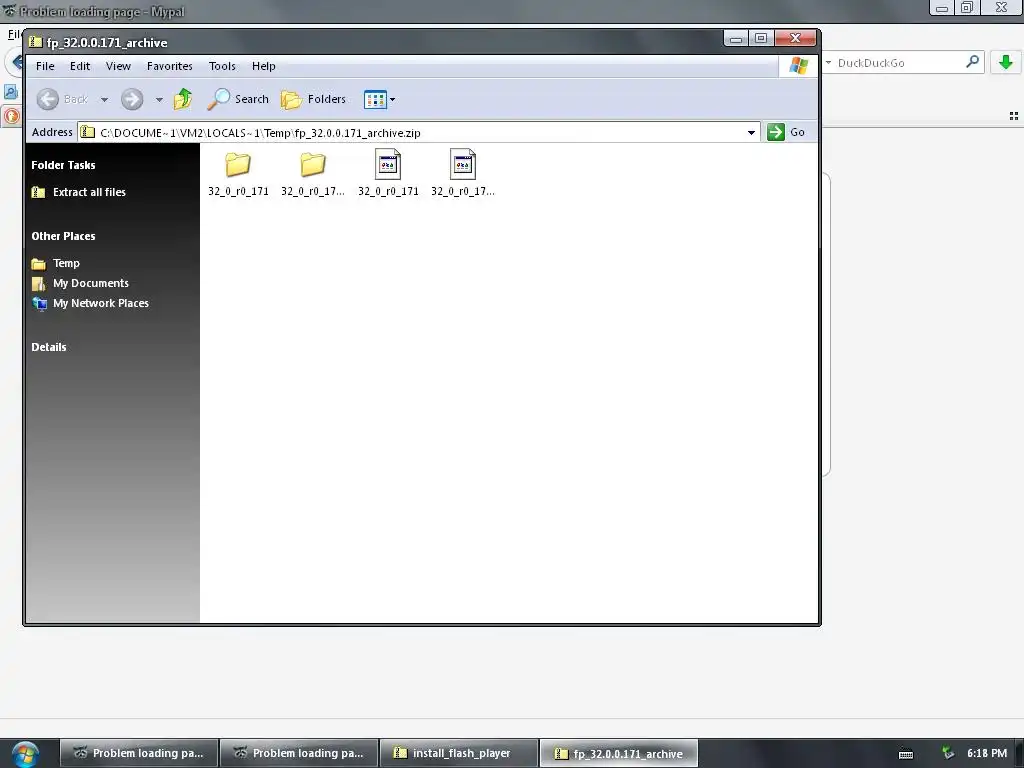Click the Windows logo throbber

(798, 66)
